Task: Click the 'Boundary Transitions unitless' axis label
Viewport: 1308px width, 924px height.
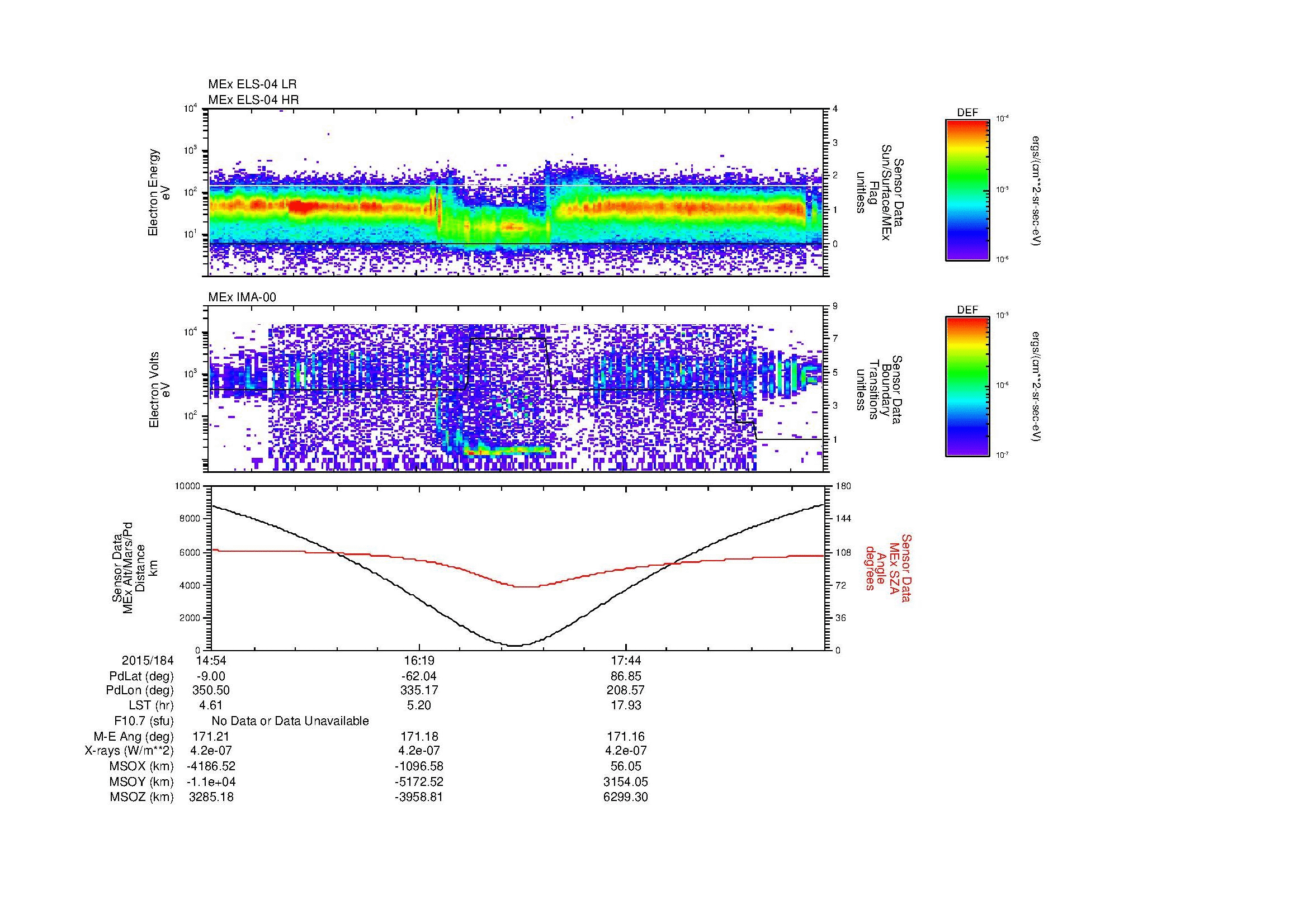Action: tap(880, 390)
